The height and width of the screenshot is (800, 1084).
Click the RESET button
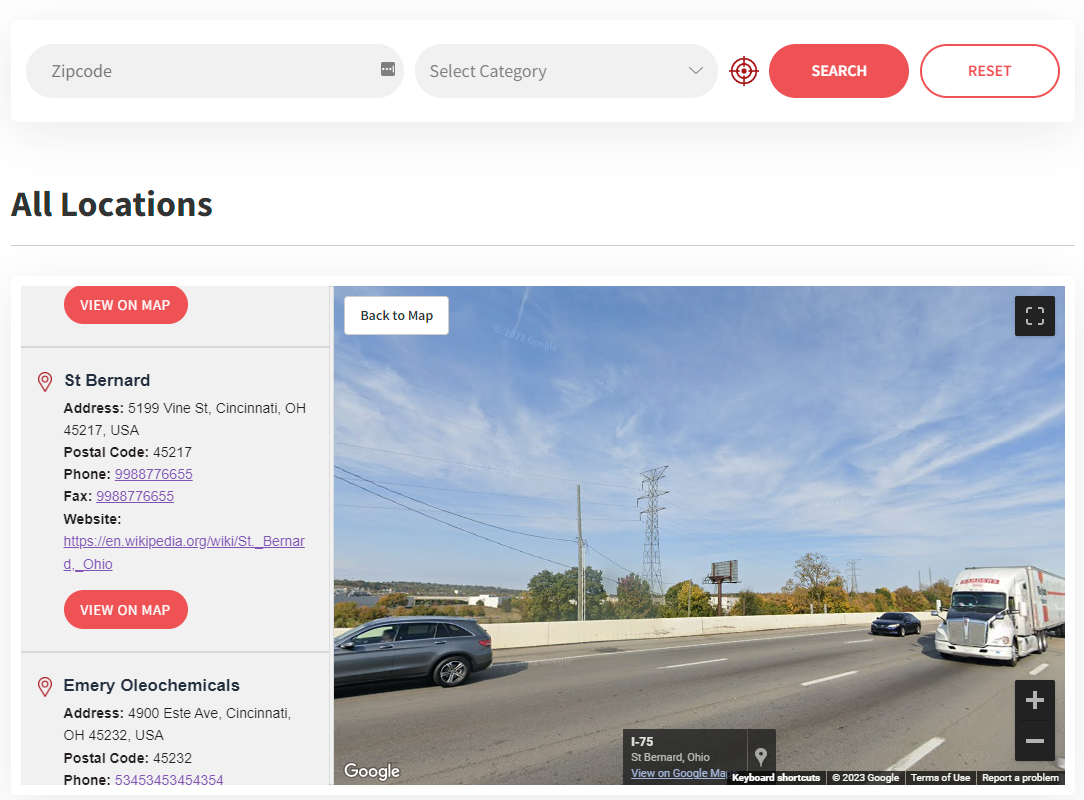pyautogui.click(x=989, y=71)
